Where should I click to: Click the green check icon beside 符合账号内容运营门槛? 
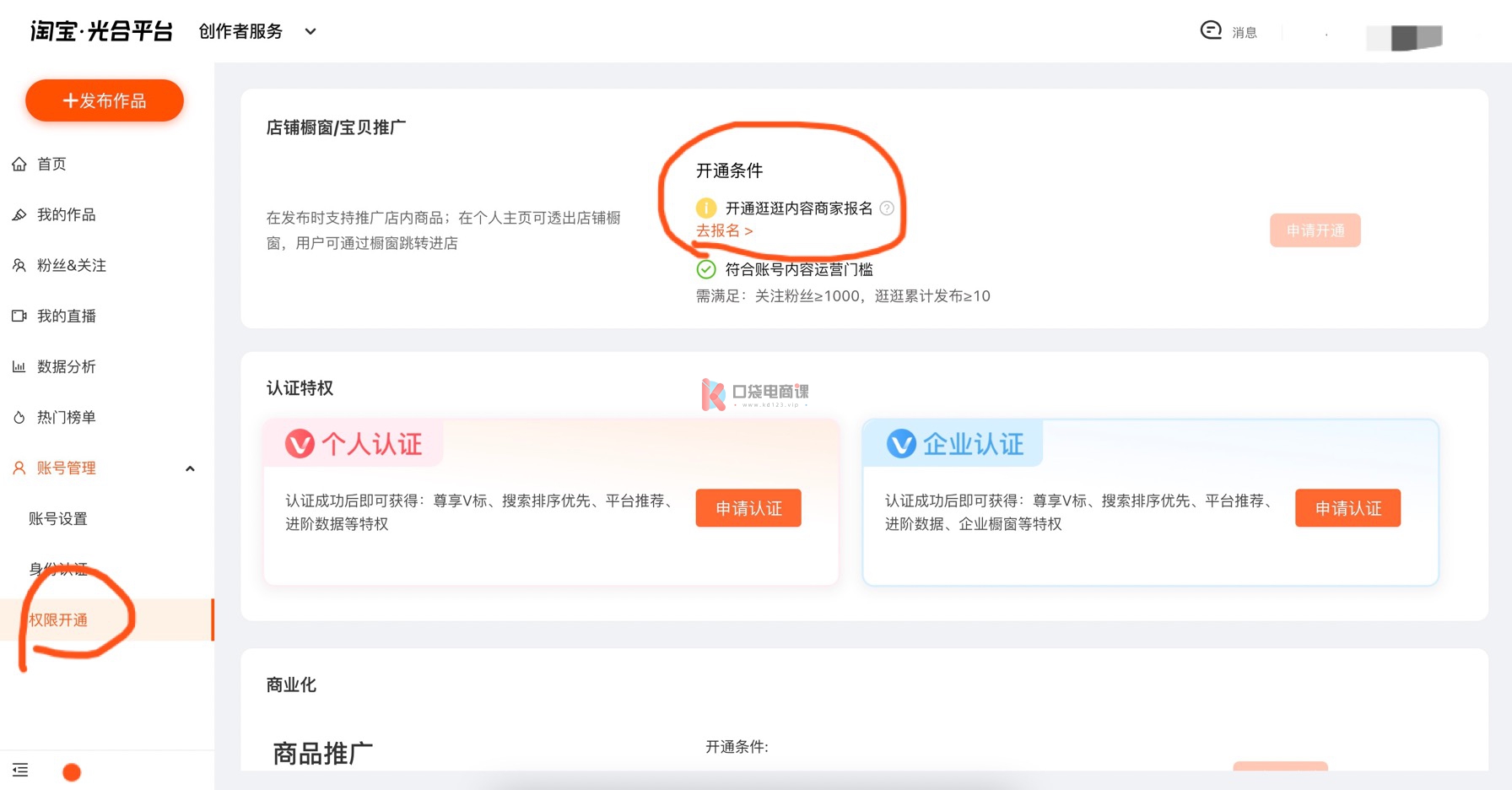(x=705, y=269)
